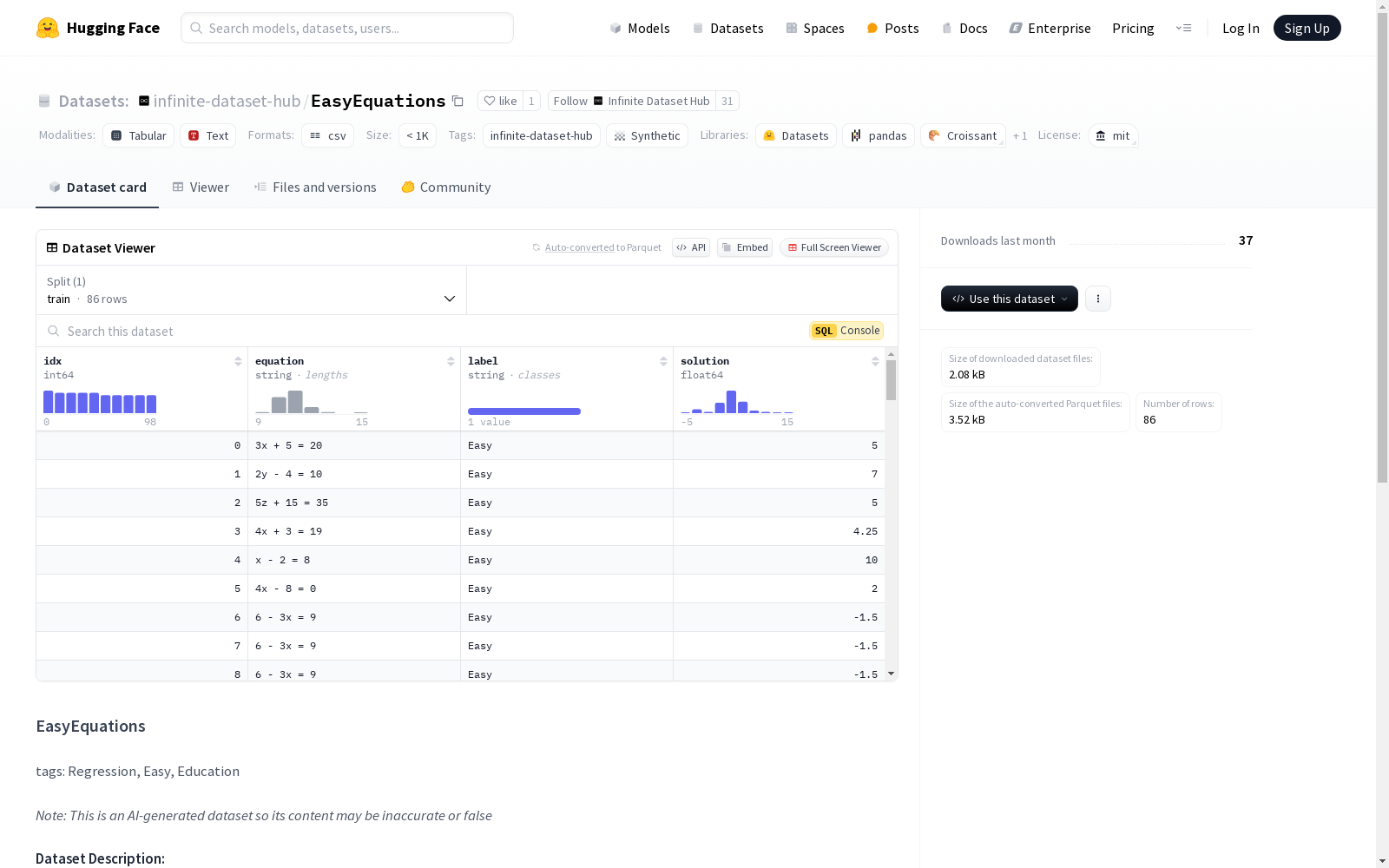1389x868 pixels.
Task: Click the solution value 4.25
Action: coord(866,531)
